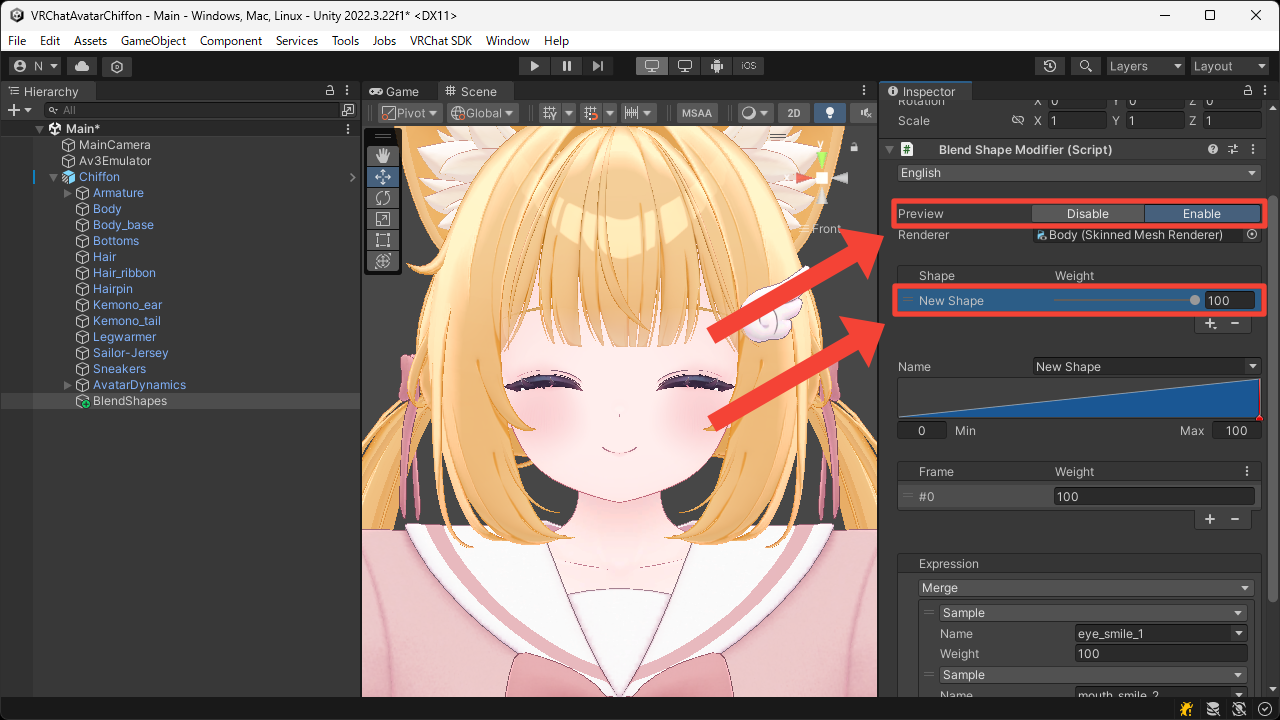Click the Max value input field

[1236, 430]
